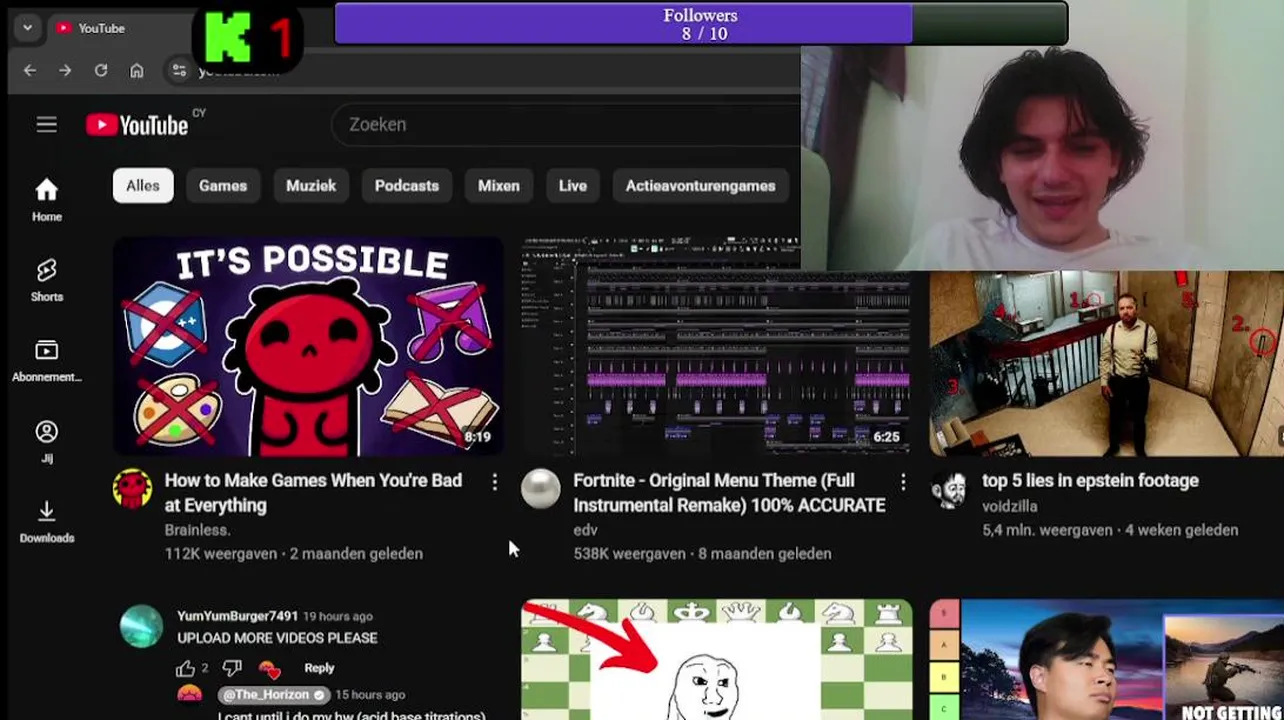
Task: Open Abonnementen in the sidebar
Action: (x=47, y=361)
